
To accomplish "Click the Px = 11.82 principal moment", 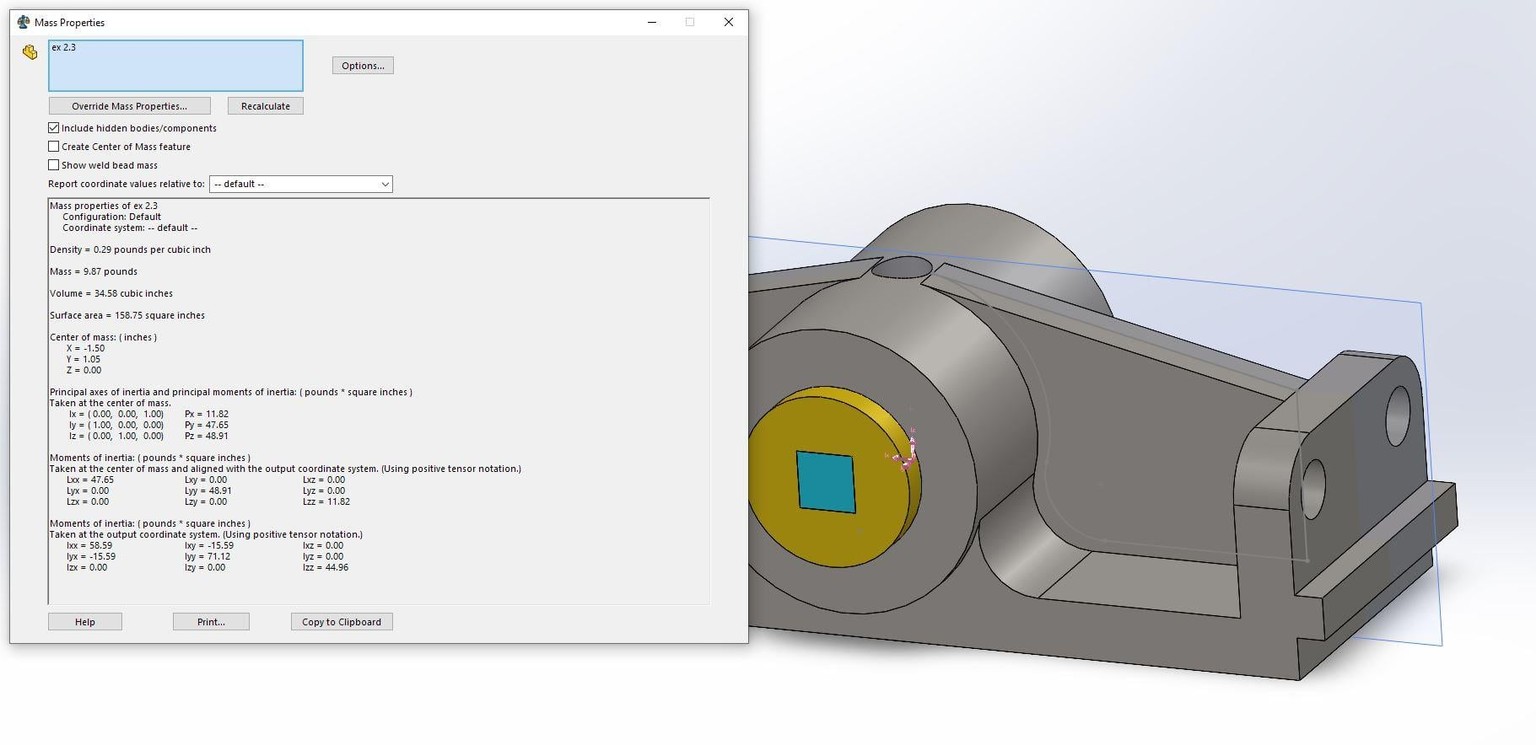I will click(x=207, y=414).
